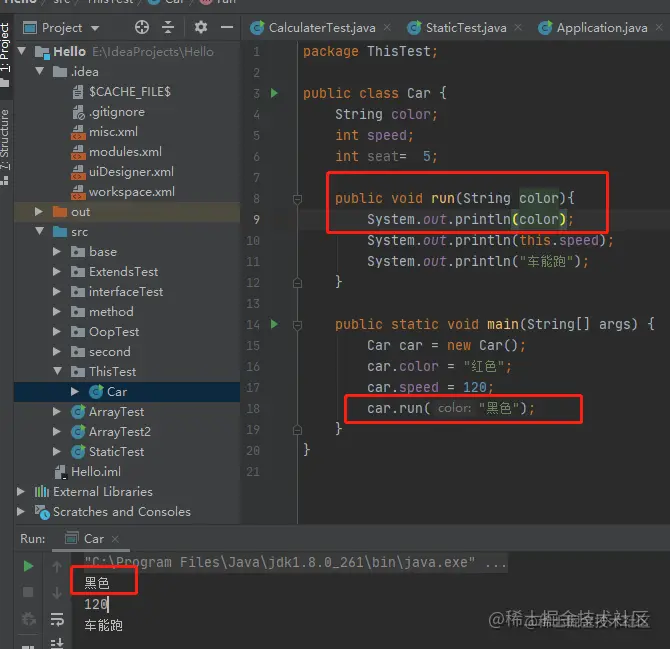Close the Car run tab
Viewport: 670px width, 649px height.
(x=115, y=539)
